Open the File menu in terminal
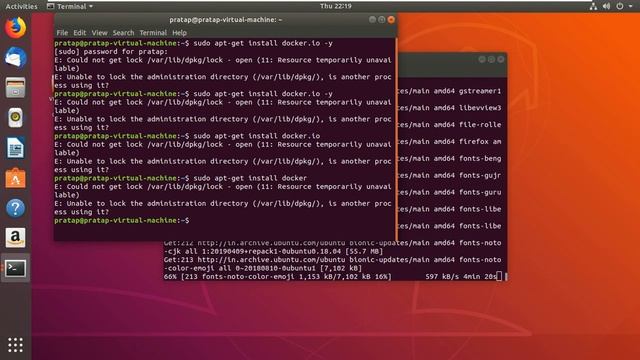640x360 pixels. (x=62, y=33)
